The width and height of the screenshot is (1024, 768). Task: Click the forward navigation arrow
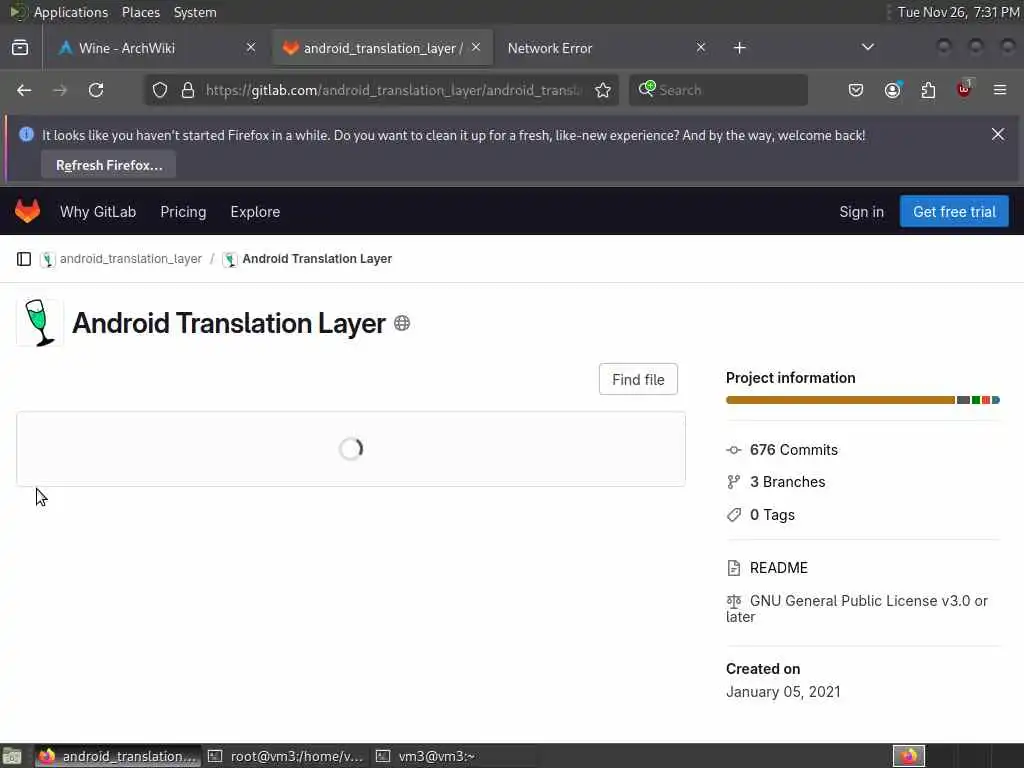pyautogui.click(x=60, y=90)
